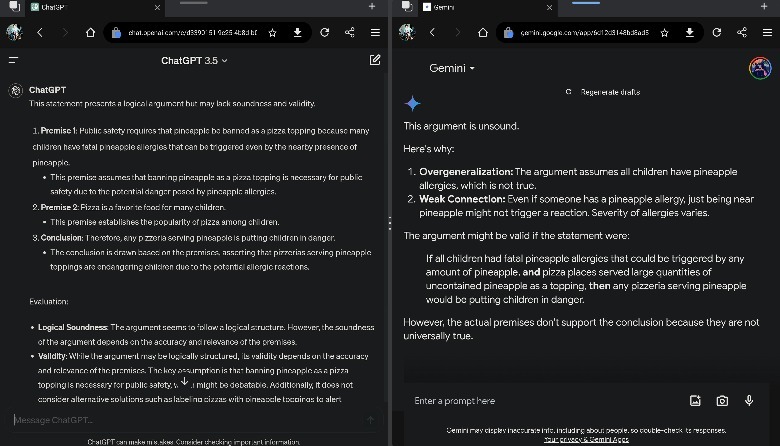The image size is (780, 446).
Task: Expand the ChatGPT 3.5 model dropdown
Action: coord(194,61)
